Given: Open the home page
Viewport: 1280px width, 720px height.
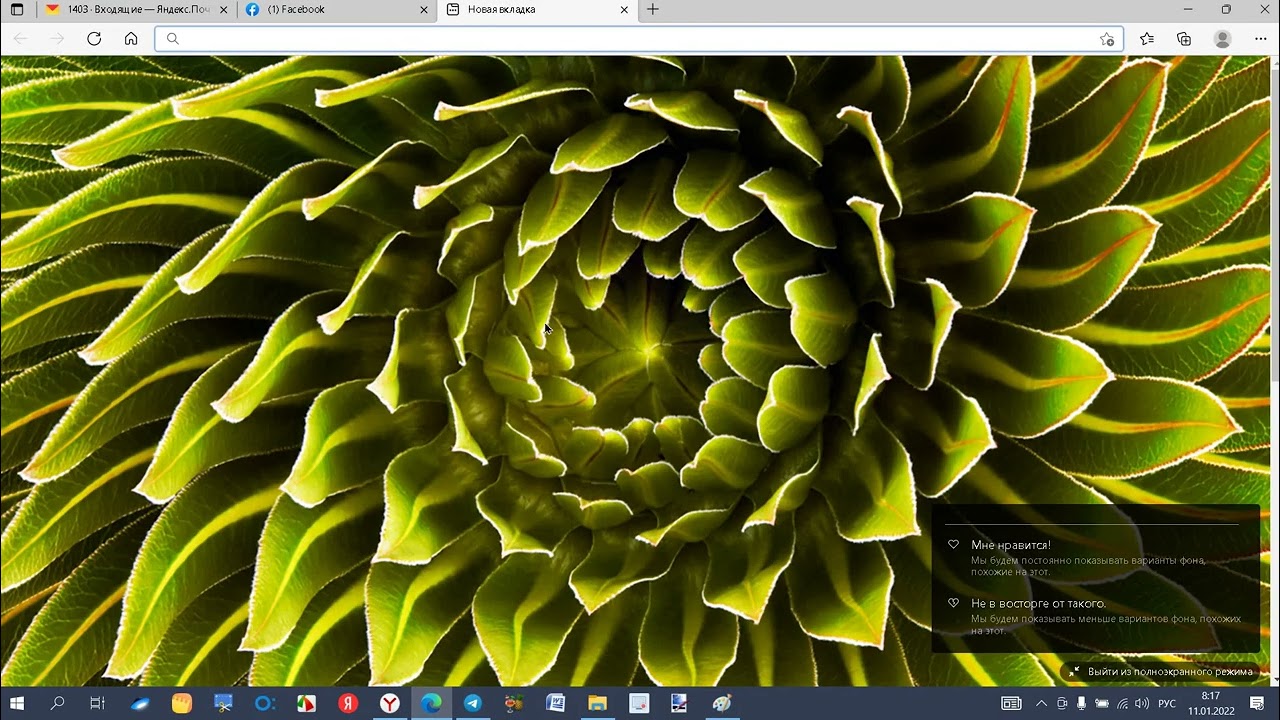Looking at the screenshot, I should point(131,39).
